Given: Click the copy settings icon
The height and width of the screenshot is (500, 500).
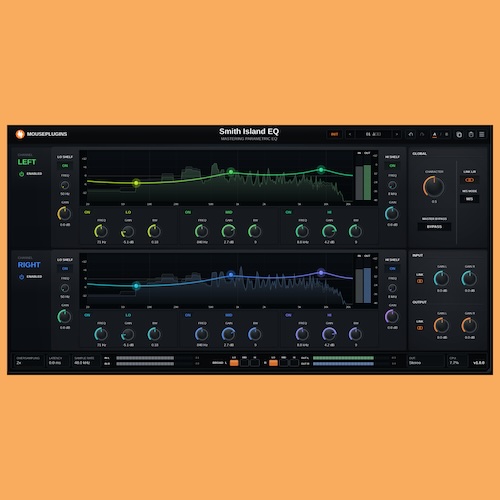Looking at the screenshot, I should (459, 134).
